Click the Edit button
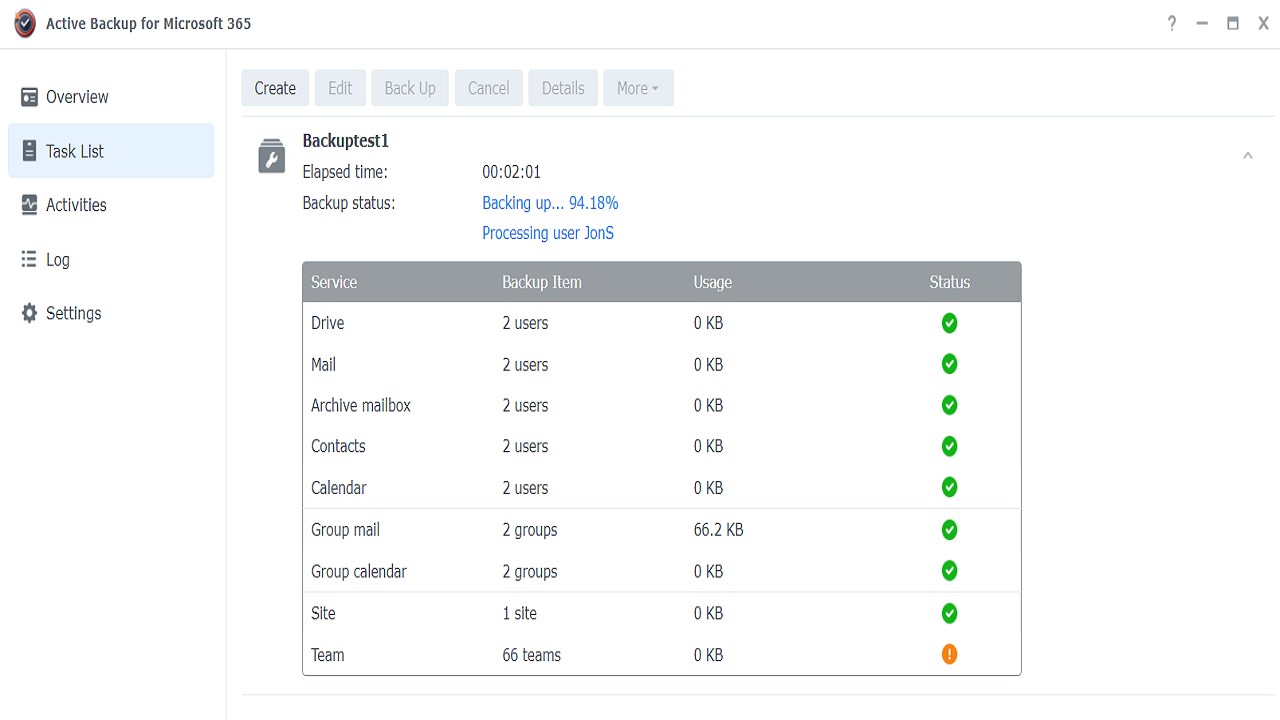 tap(340, 88)
